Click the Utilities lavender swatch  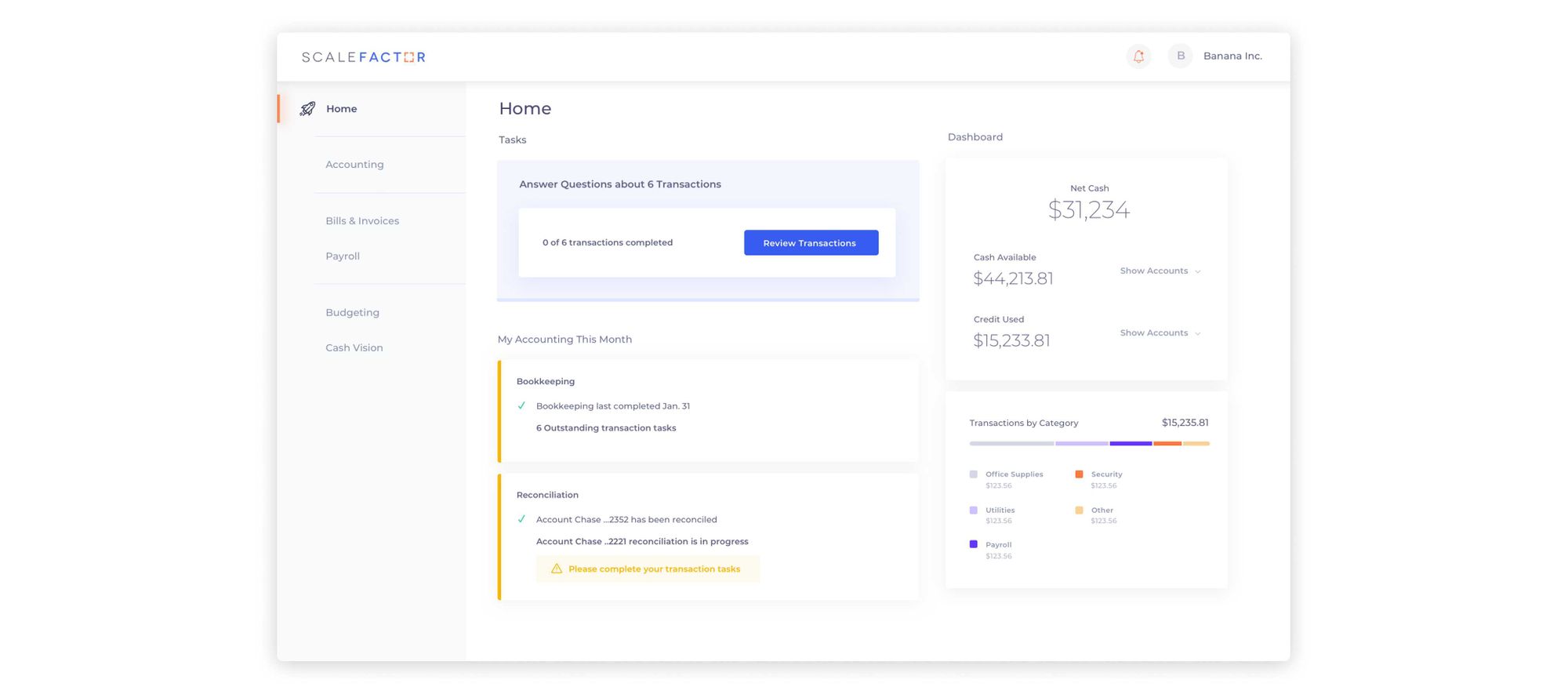(x=973, y=511)
